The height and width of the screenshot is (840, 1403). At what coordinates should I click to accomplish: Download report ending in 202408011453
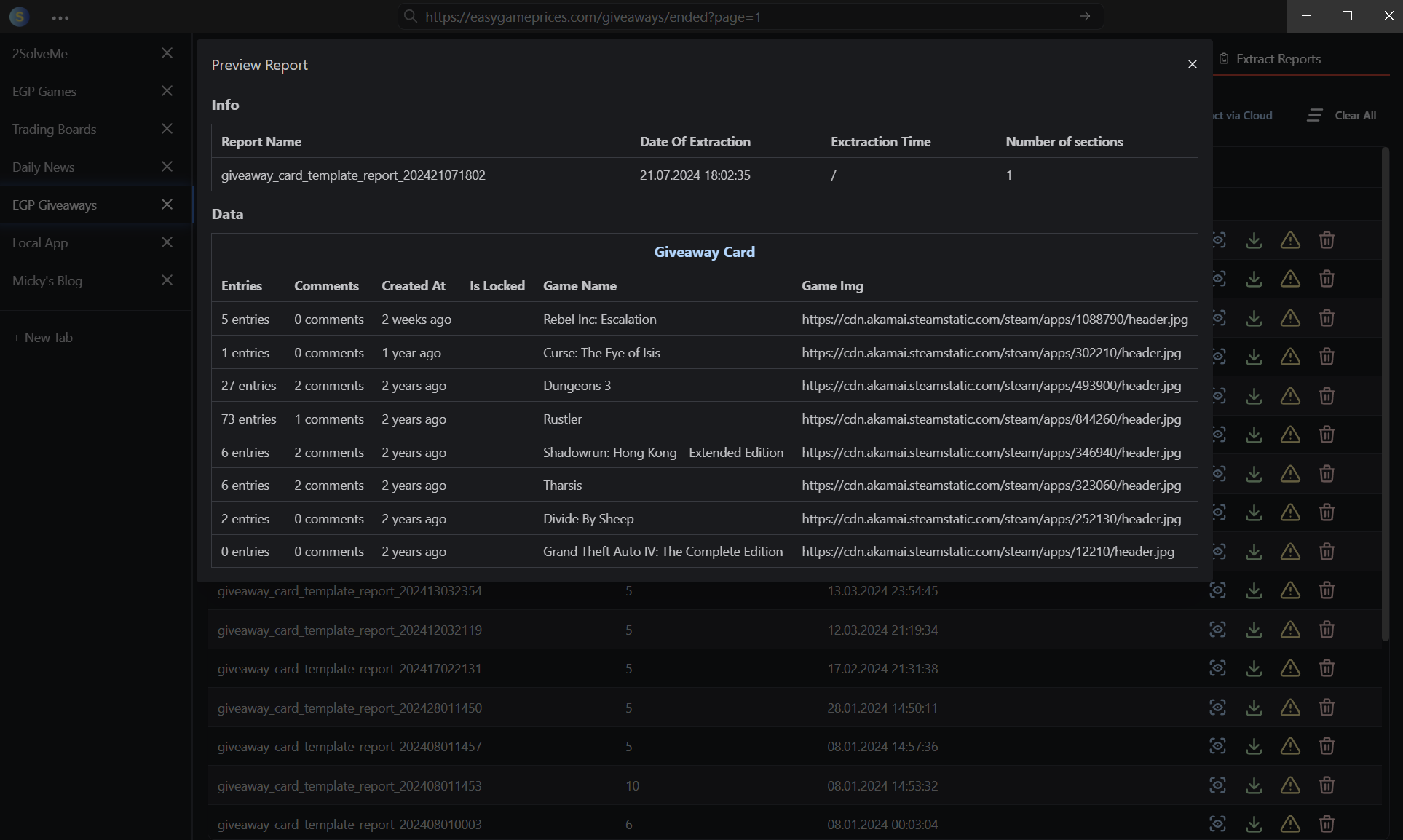(1254, 785)
